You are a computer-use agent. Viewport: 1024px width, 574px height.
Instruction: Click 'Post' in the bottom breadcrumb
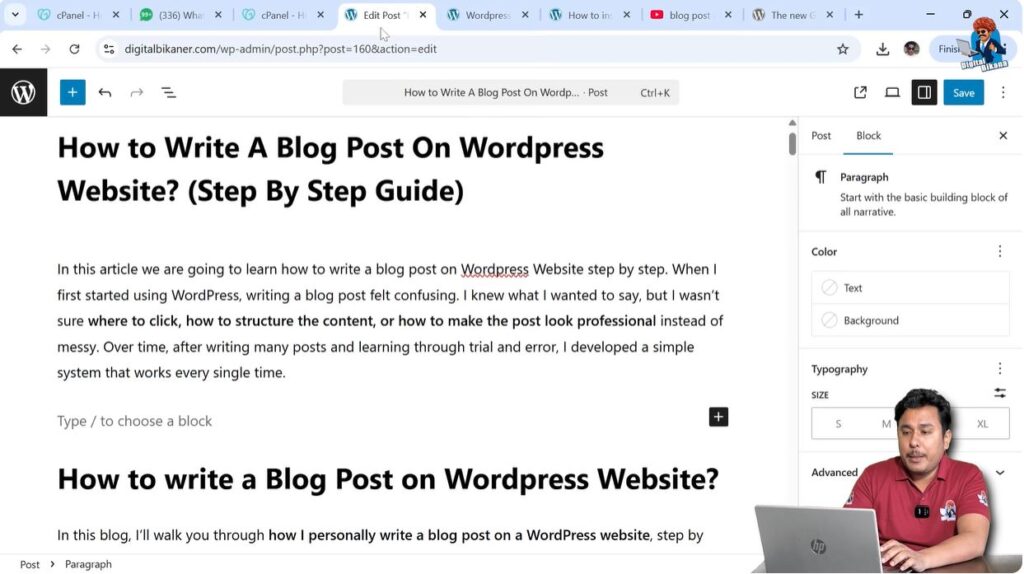29,564
